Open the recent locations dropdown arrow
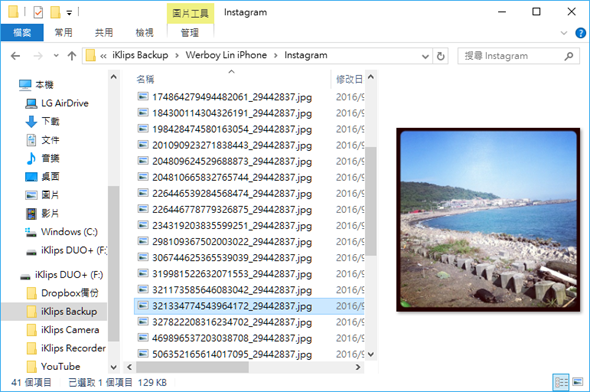This screenshot has height=392, width=590. (x=56, y=56)
